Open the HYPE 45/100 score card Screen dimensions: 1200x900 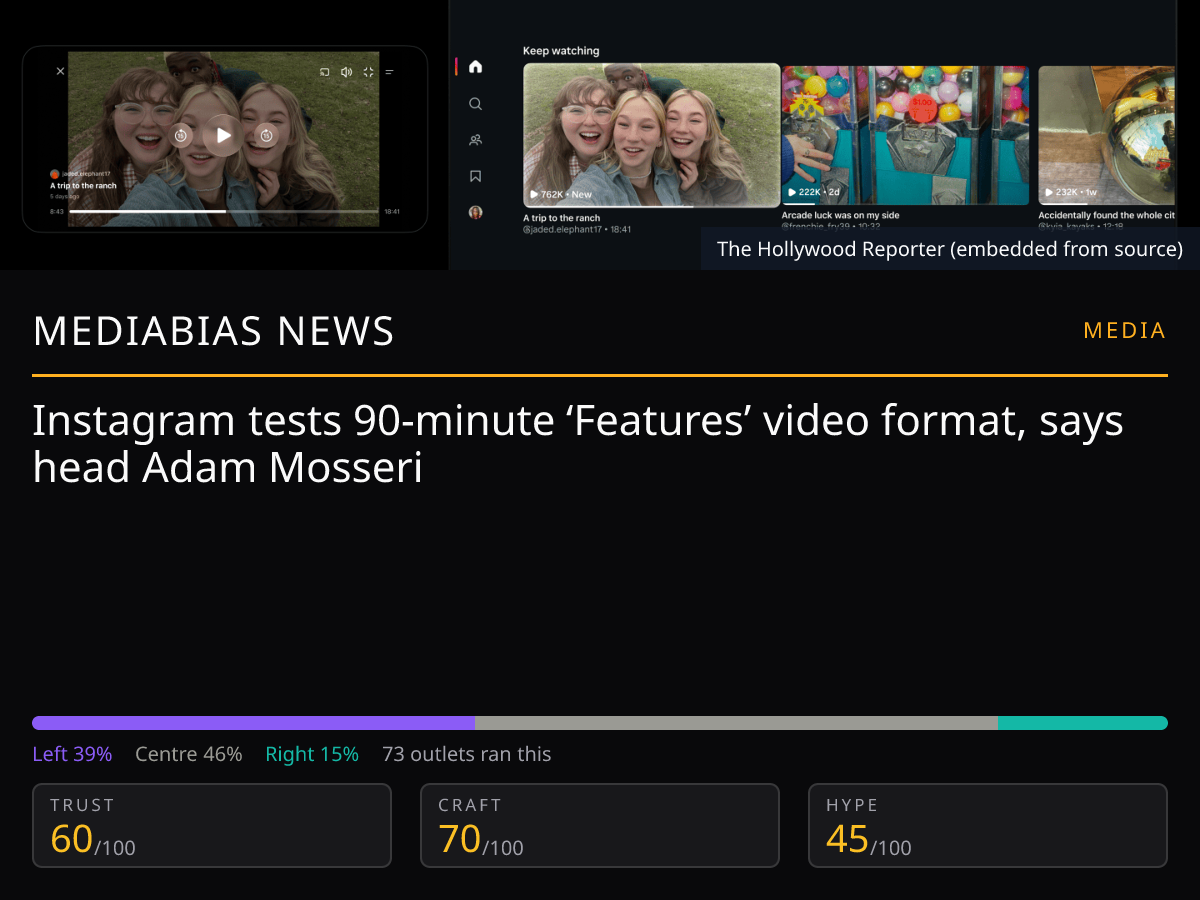click(x=988, y=825)
